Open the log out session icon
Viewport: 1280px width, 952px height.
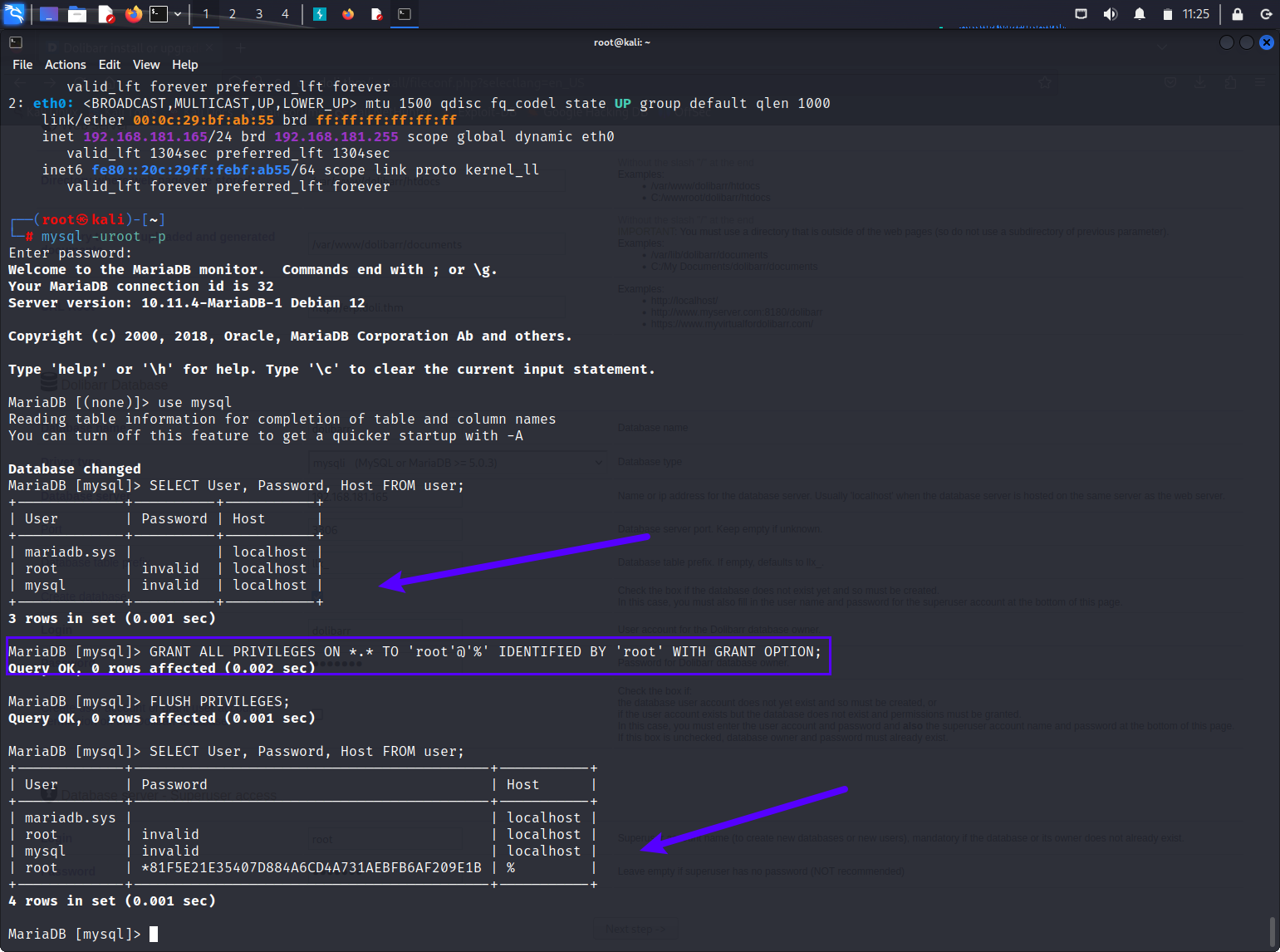tap(1266, 14)
